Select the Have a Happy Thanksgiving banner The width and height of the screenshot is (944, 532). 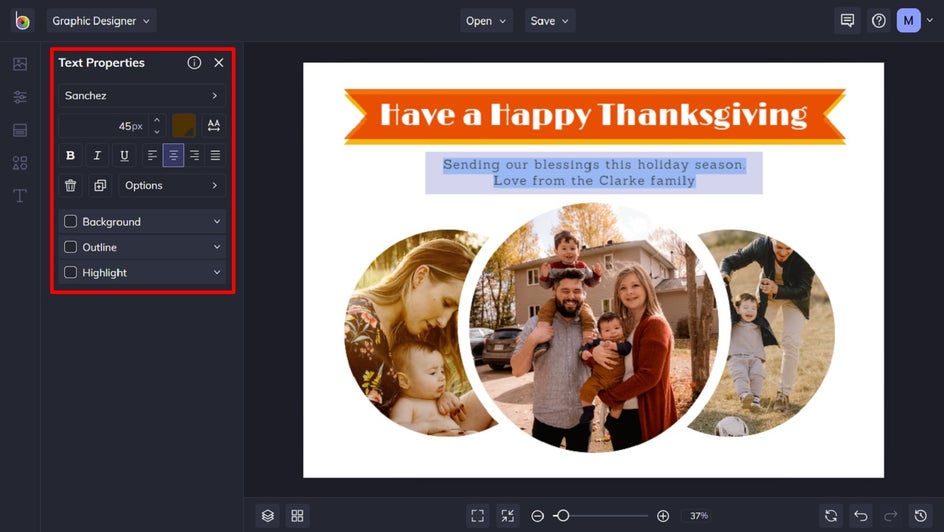click(x=594, y=116)
